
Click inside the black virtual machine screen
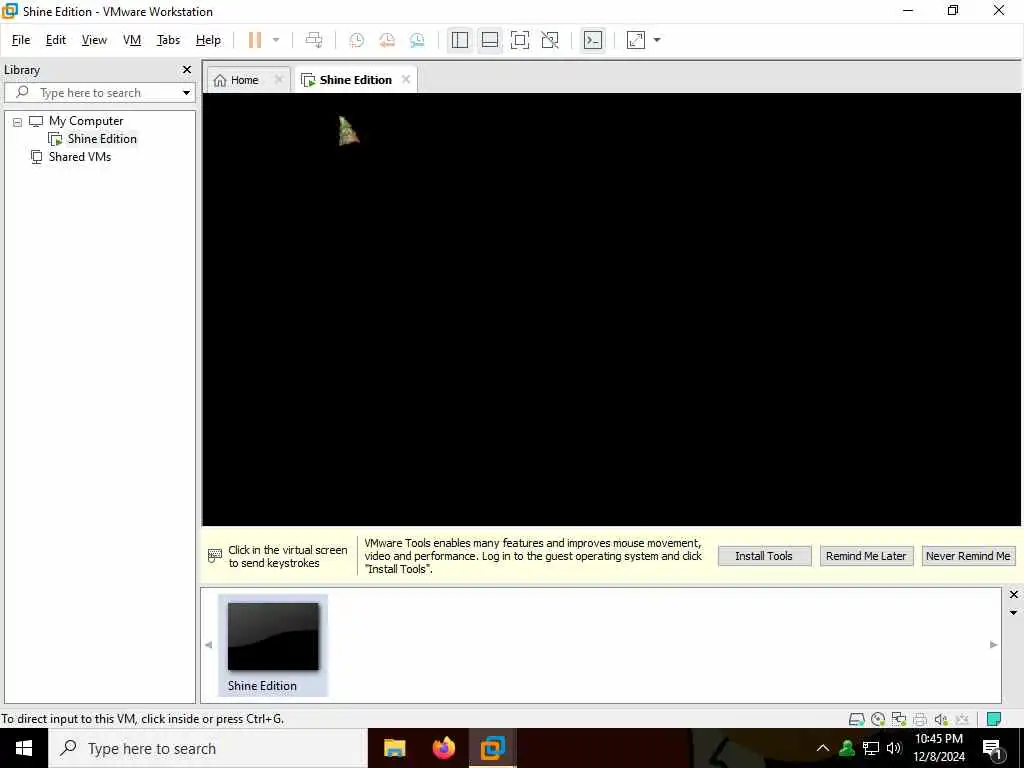611,309
